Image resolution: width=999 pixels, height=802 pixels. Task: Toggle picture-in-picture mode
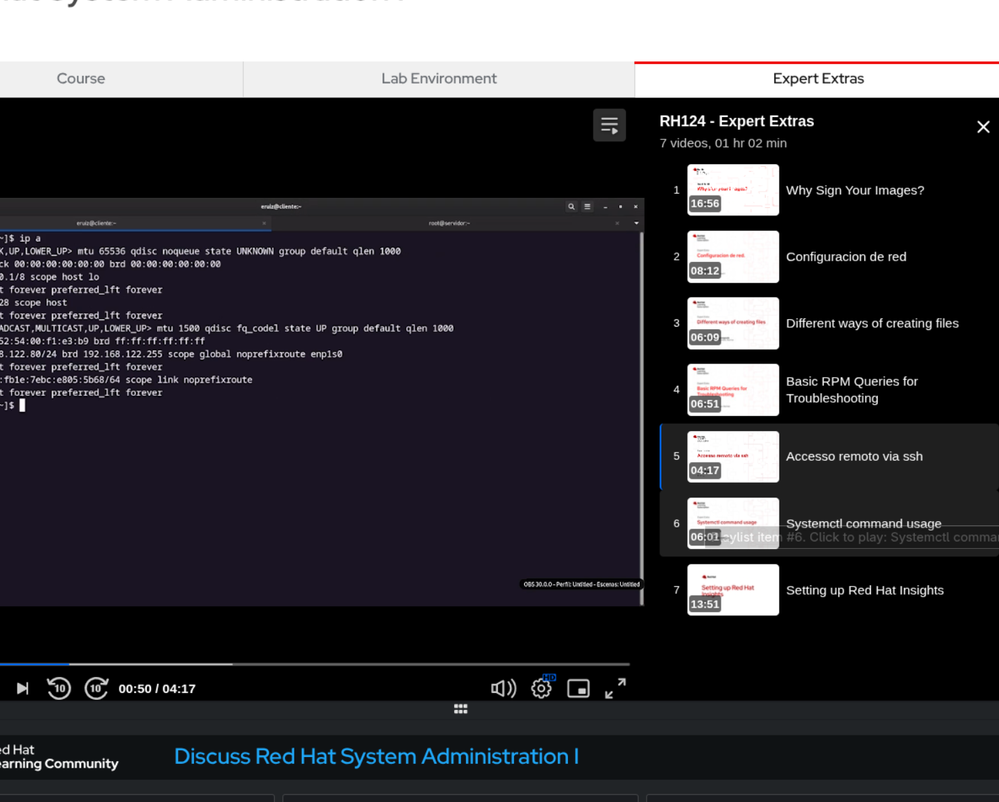[x=578, y=688]
